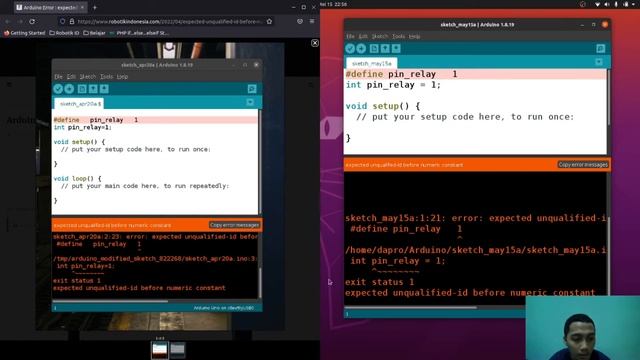Image resolution: width=640 pixels, height=360 pixels.
Task: Click the Save icon in the sketch_apr20a screenshot
Action: click(x=104, y=89)
